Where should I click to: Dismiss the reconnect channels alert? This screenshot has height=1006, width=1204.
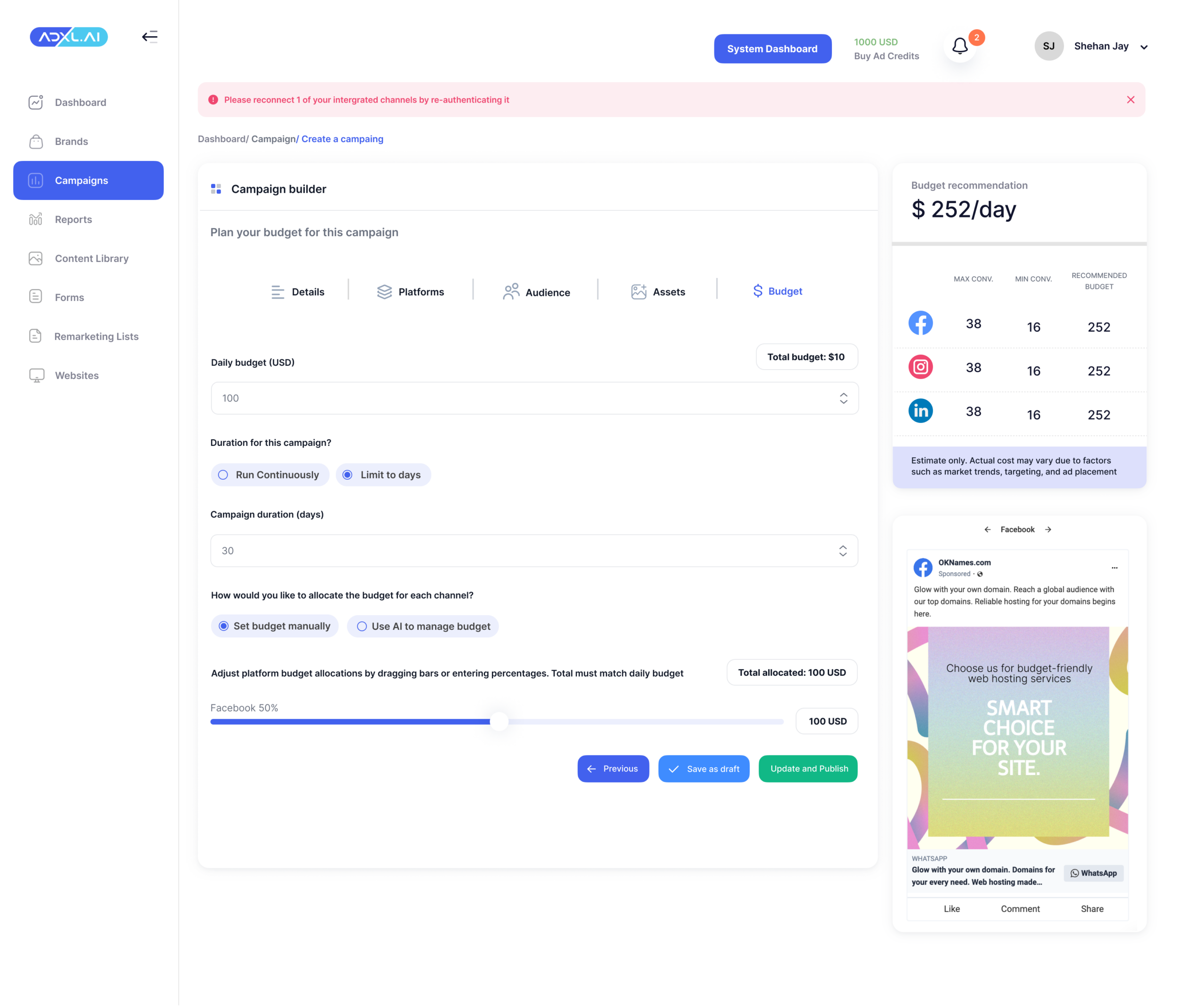[1130, 100]
